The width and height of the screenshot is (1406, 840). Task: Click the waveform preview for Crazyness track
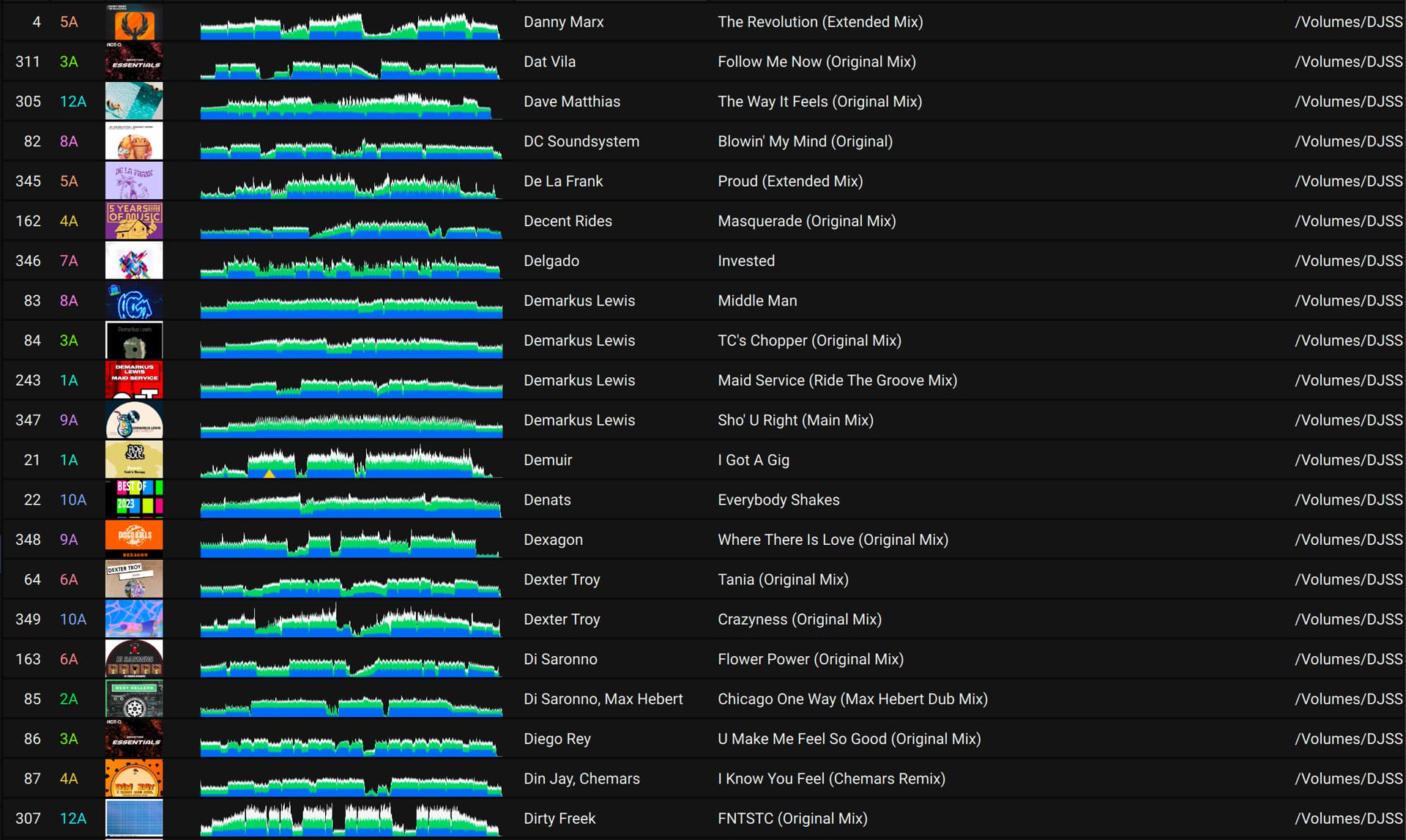pyautogui.click(x=351, y=620)
